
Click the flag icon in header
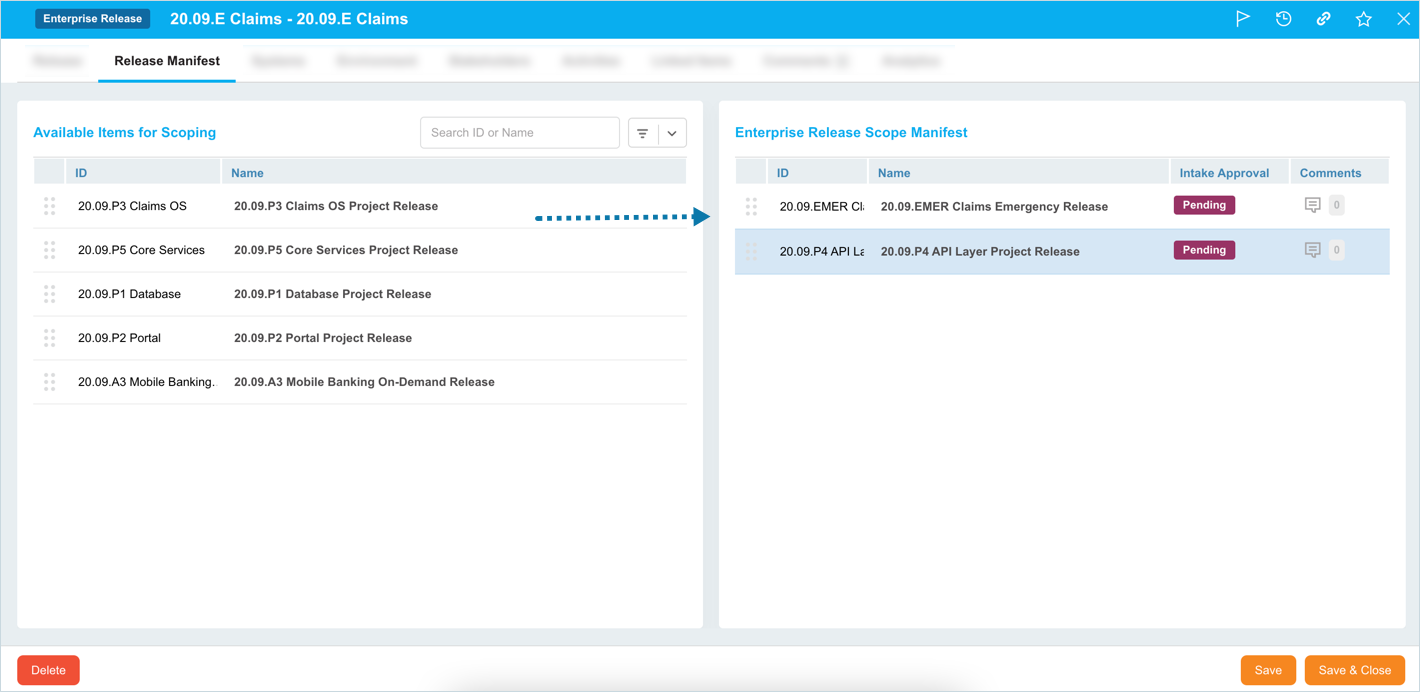(1243, 19)
